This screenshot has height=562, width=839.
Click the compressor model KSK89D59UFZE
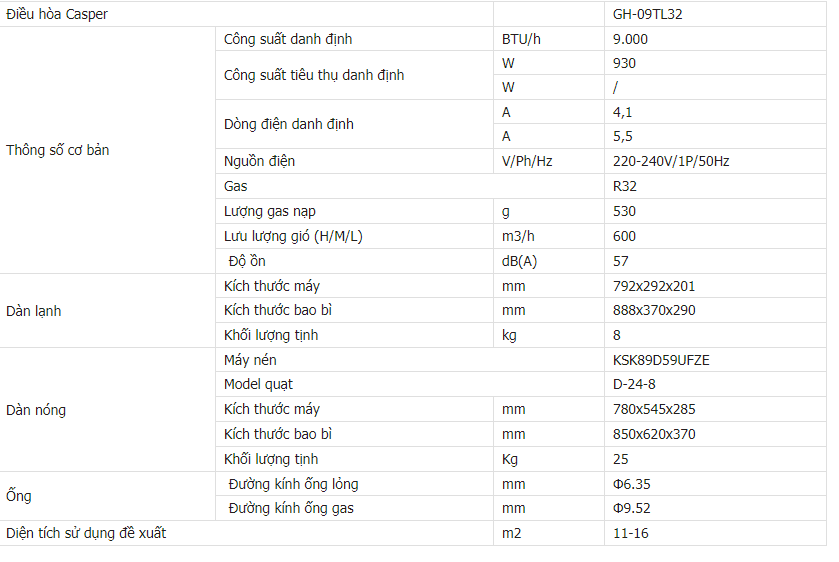[661, 360]
